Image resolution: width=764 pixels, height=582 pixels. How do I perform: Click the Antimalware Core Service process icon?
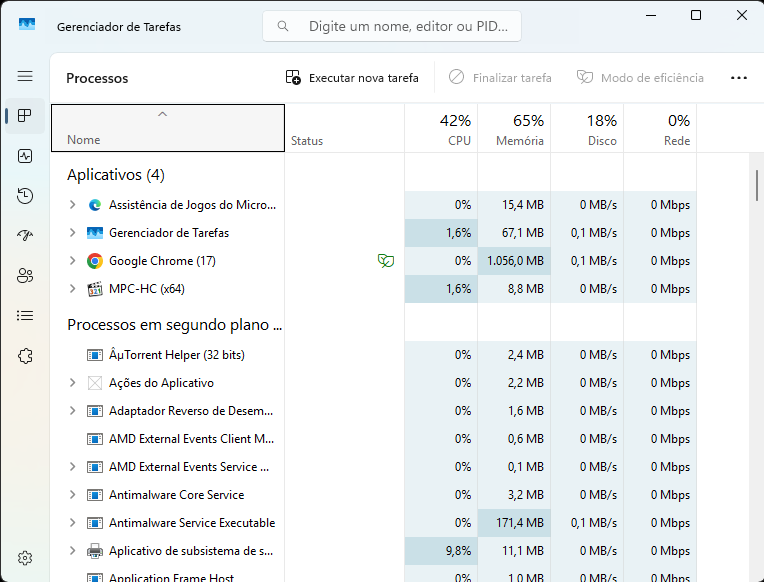tap(95, 495)
